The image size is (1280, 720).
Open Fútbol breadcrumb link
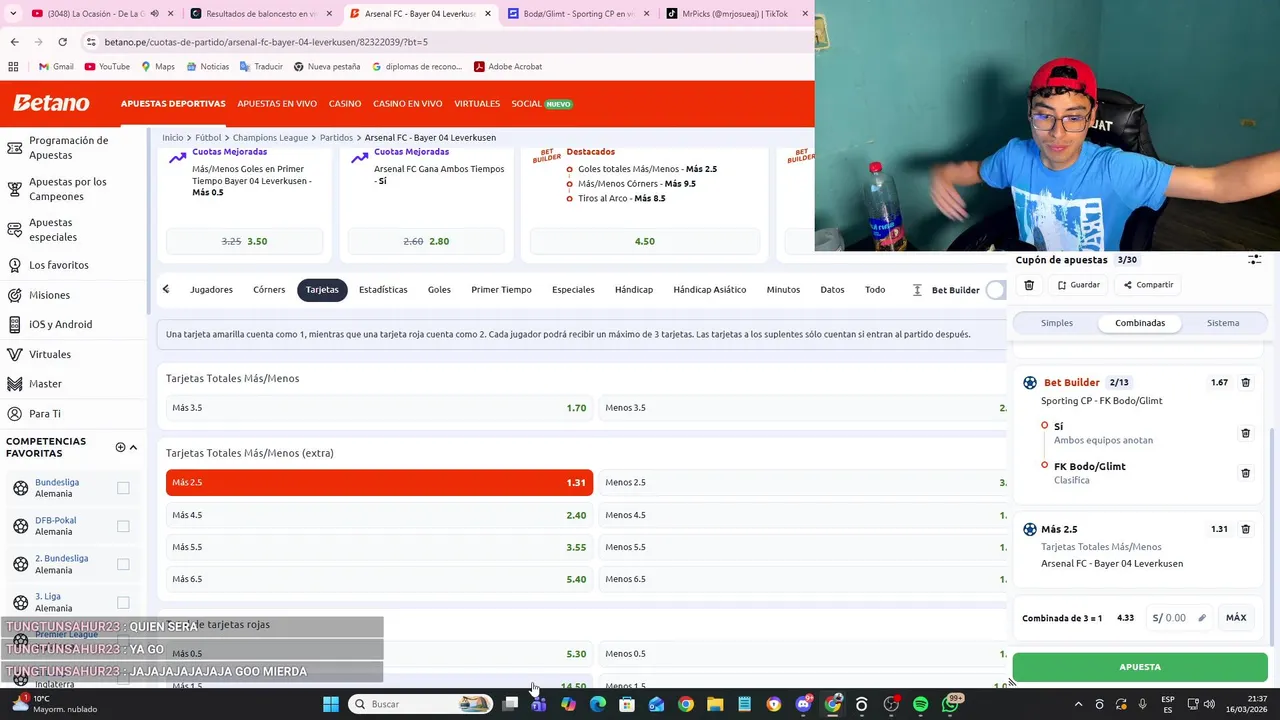(x=208, y=138)
